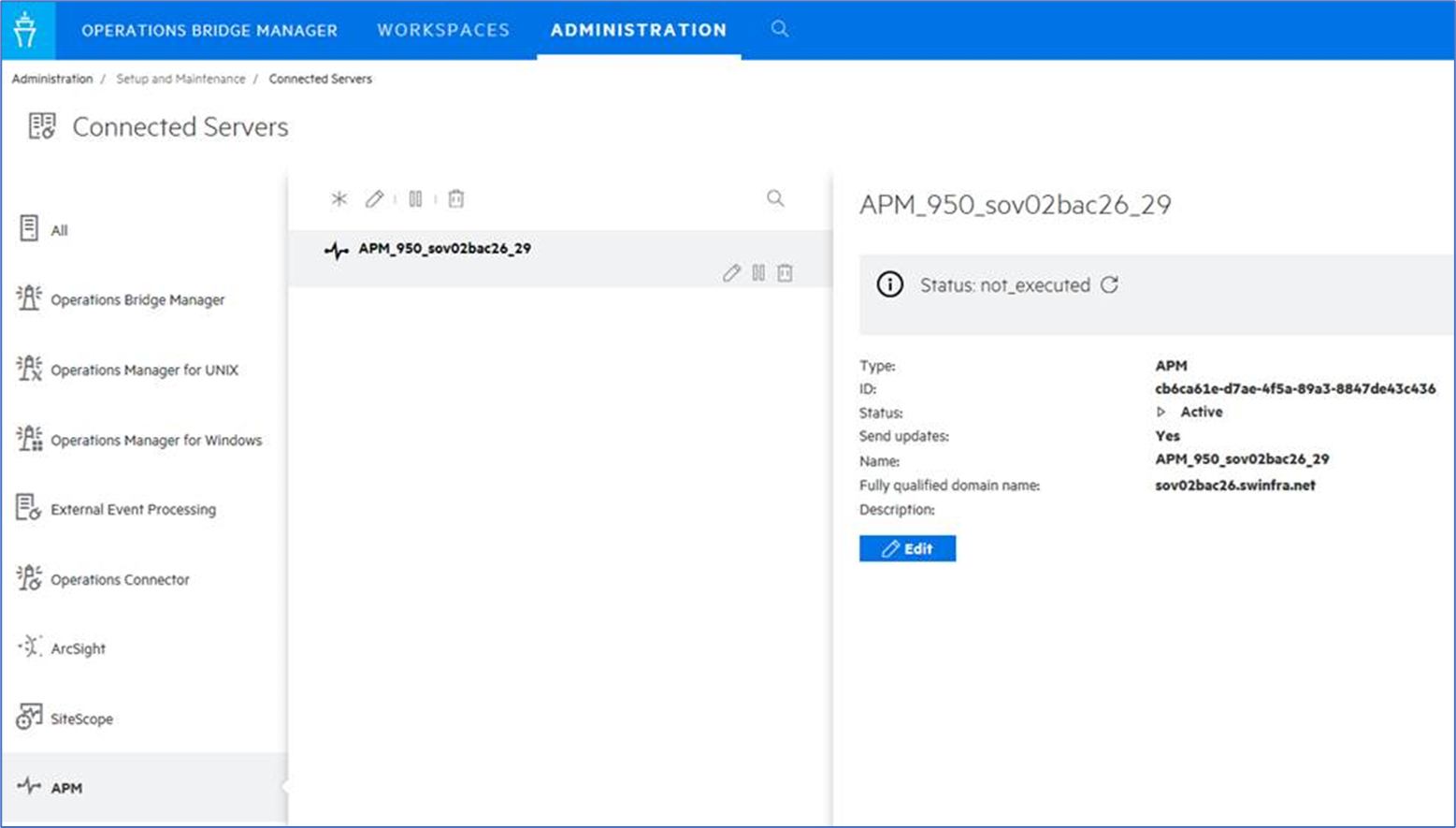Select the SiteScope server category

(x=80, y=719)
